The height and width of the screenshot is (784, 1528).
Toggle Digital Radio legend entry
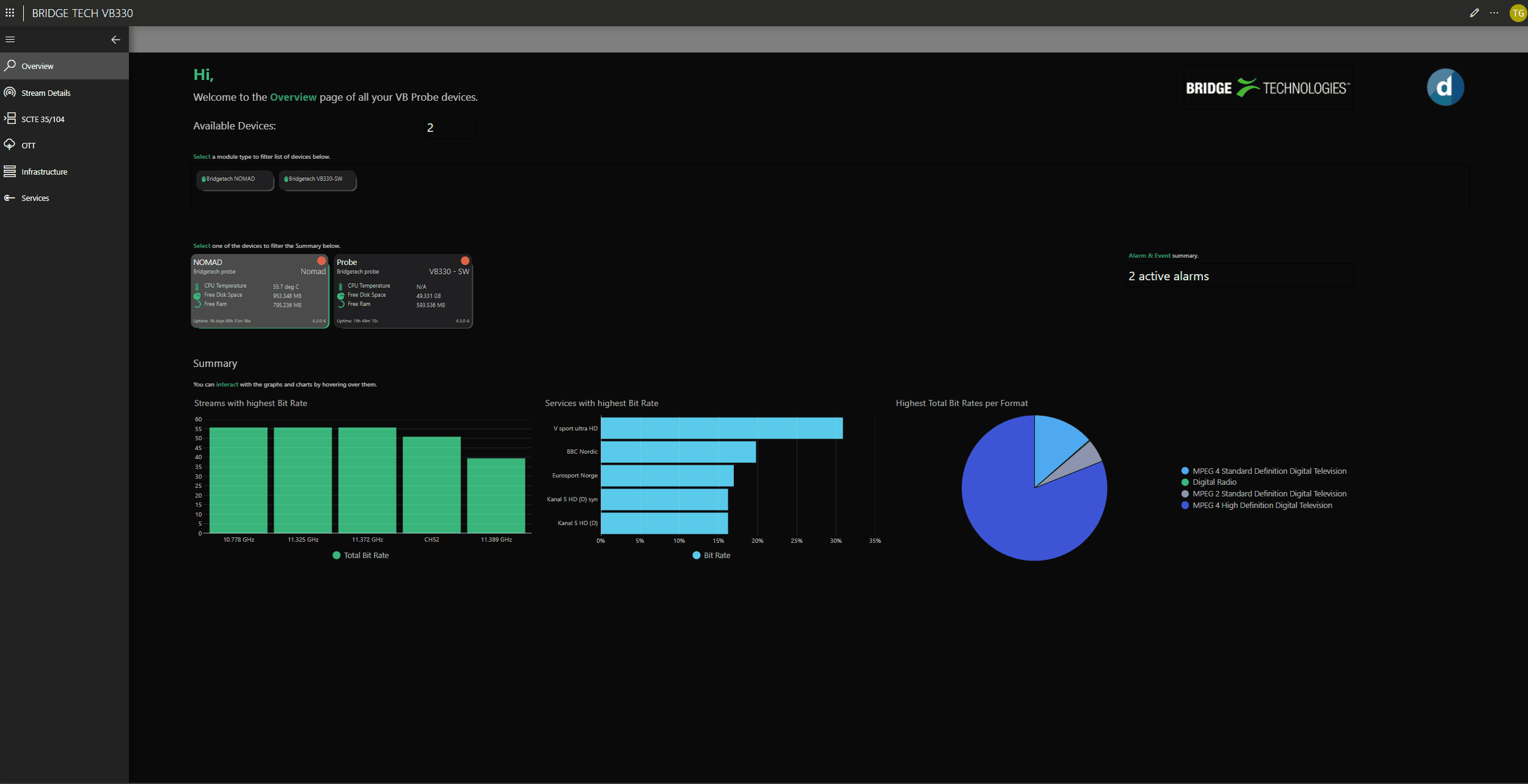pos(1208,482)
